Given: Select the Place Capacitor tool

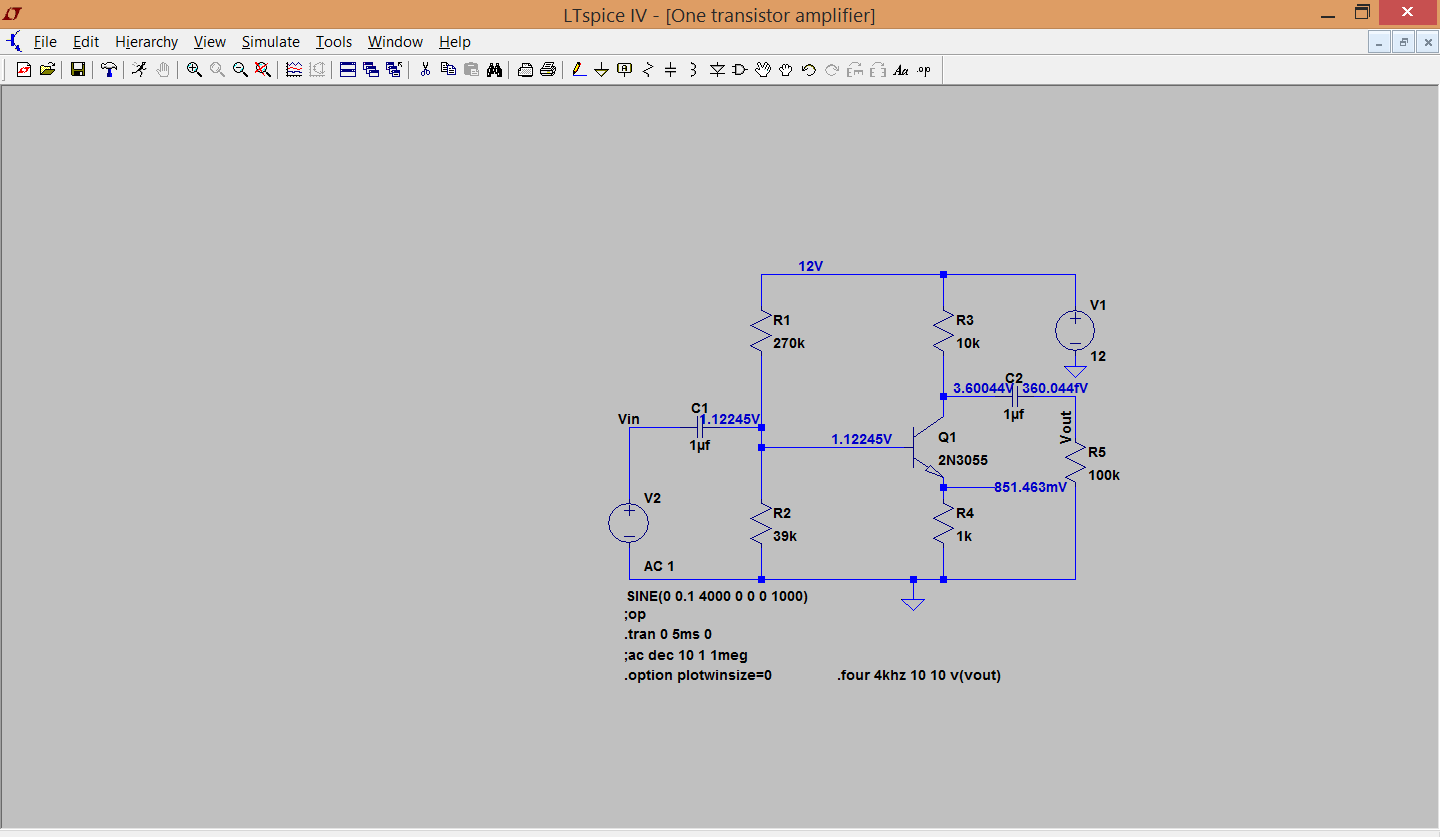Looking at the screenshot, I should click(x=671, y=69).
